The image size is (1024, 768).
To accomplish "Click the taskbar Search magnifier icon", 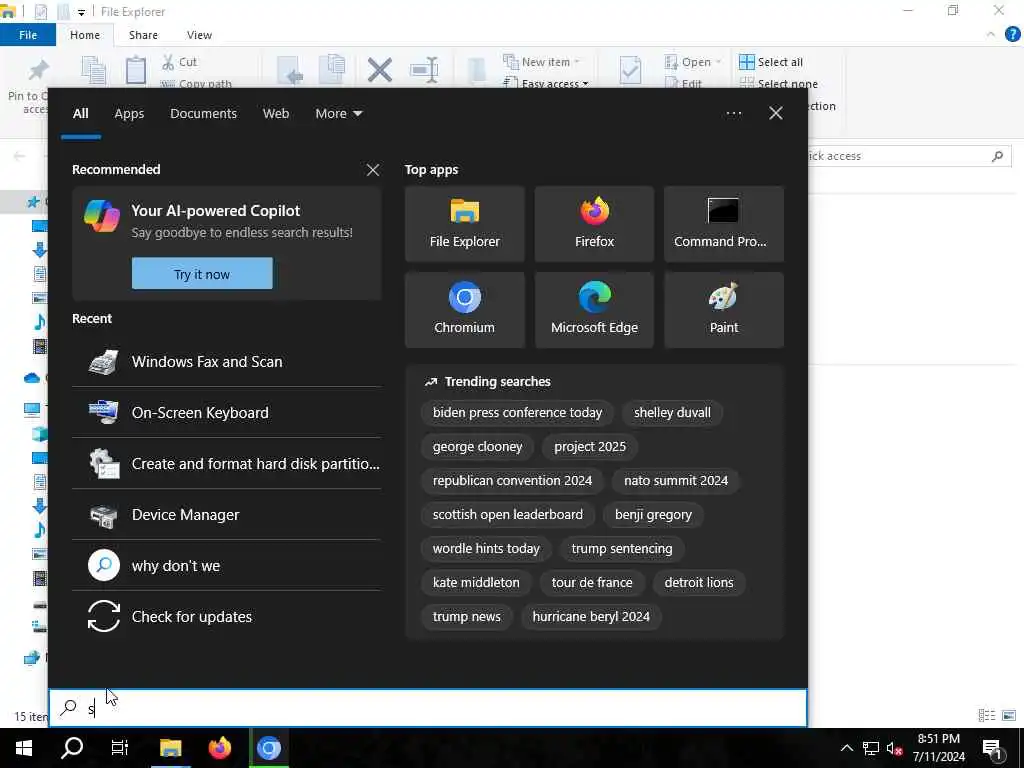I will 72,748.
